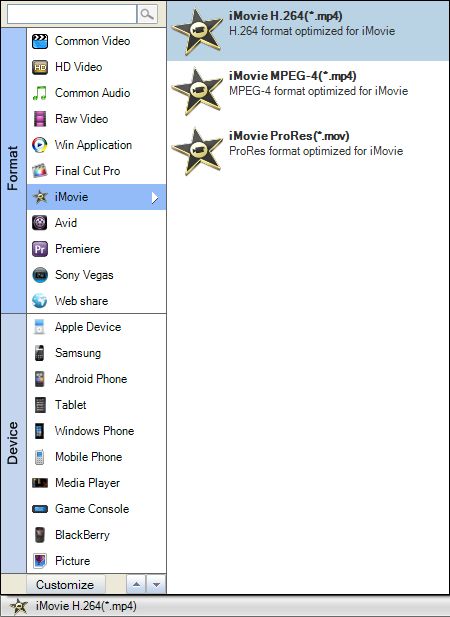Viewport: 450px width, 617px height.
Task: Select the Windows Phone icon
Action: pyautogui.click(x=39, y=431)
